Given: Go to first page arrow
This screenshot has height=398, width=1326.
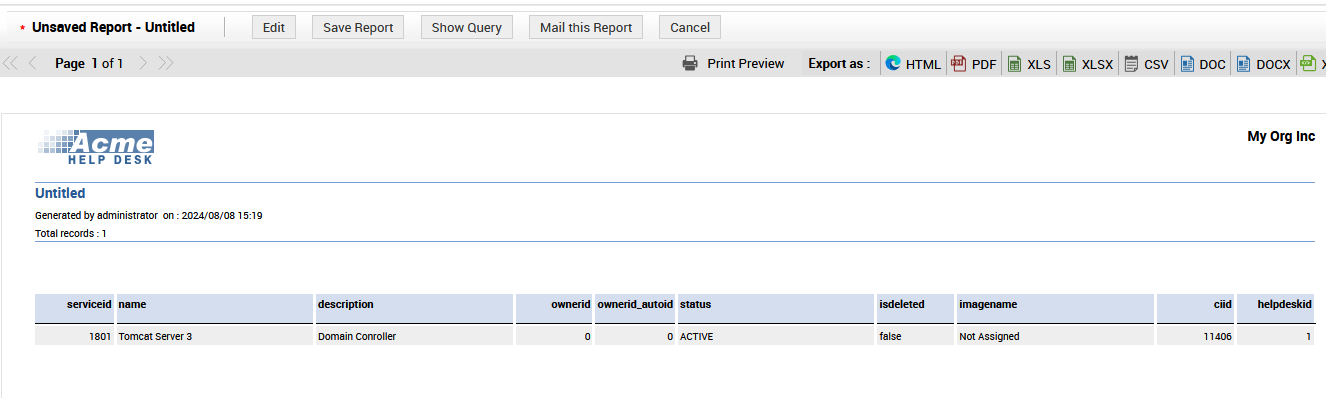Looking at the screenshot, I should (x=11, y=63).
